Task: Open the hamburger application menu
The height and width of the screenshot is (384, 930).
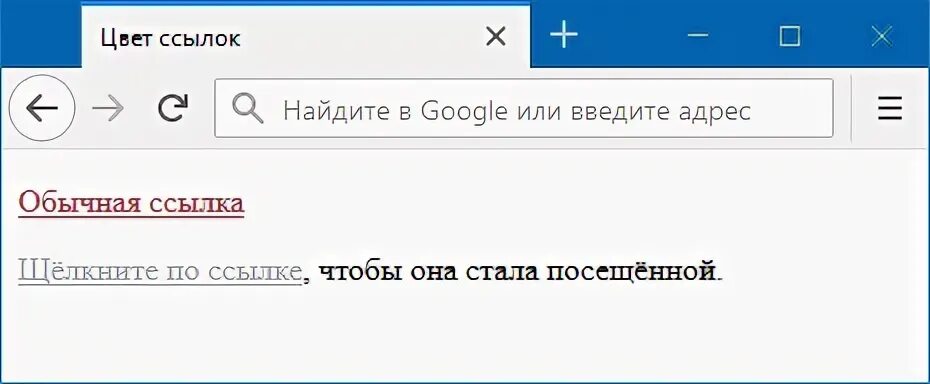Action: pyautogui.click(x=890, y=109)
